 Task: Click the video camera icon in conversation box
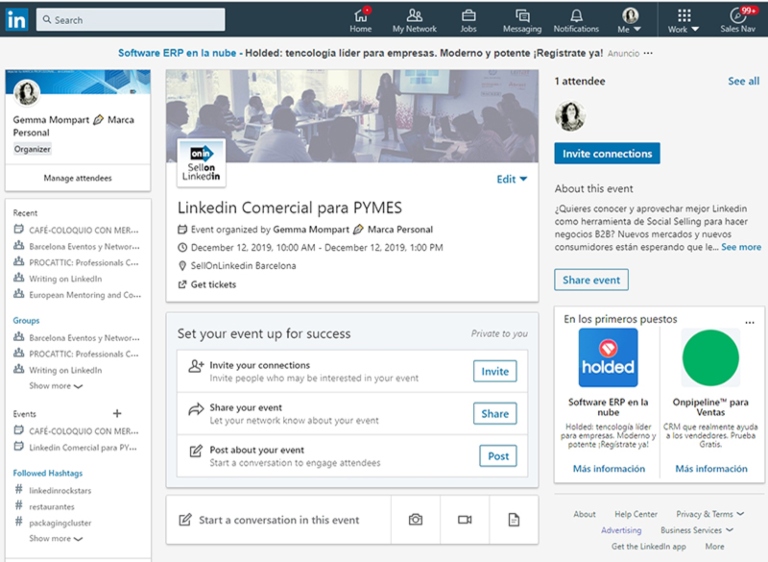pos(464,519)
